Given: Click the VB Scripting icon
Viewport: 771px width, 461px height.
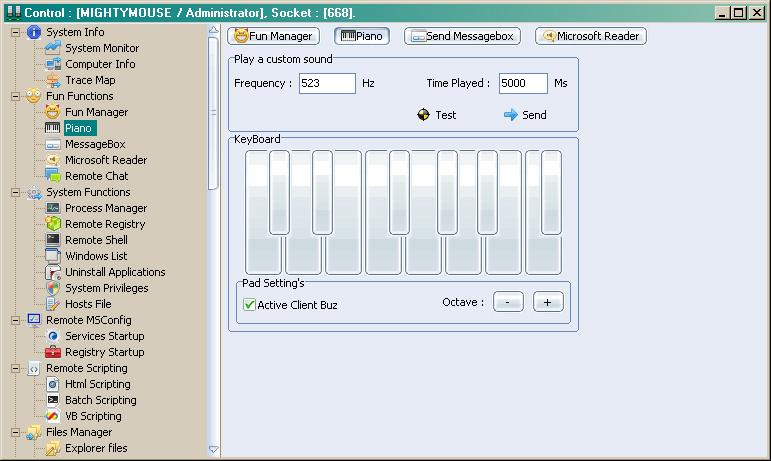Looking at the screenshot, I should [53, 416].
